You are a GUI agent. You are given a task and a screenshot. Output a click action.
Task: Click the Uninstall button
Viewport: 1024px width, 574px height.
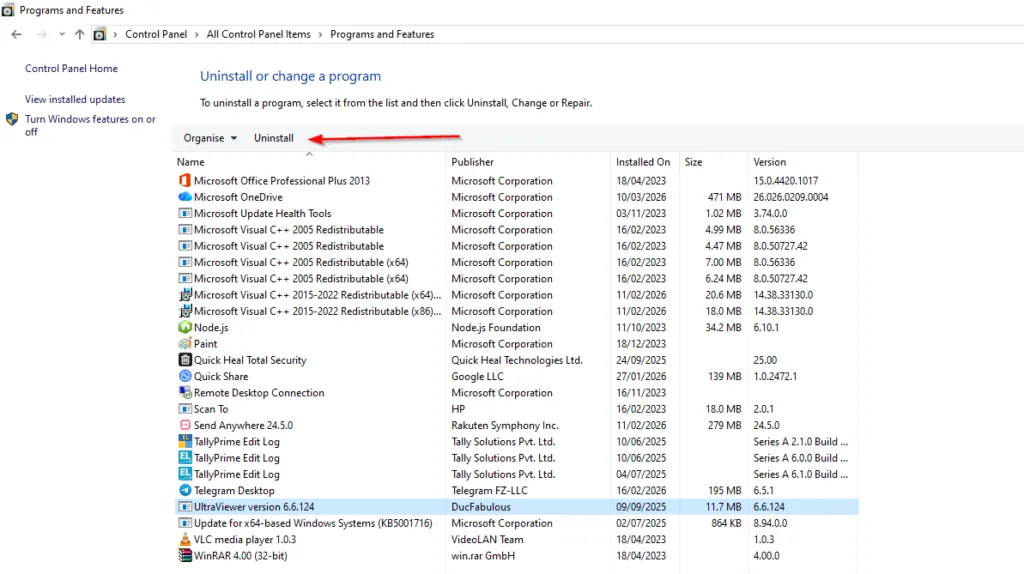[273, 138]
